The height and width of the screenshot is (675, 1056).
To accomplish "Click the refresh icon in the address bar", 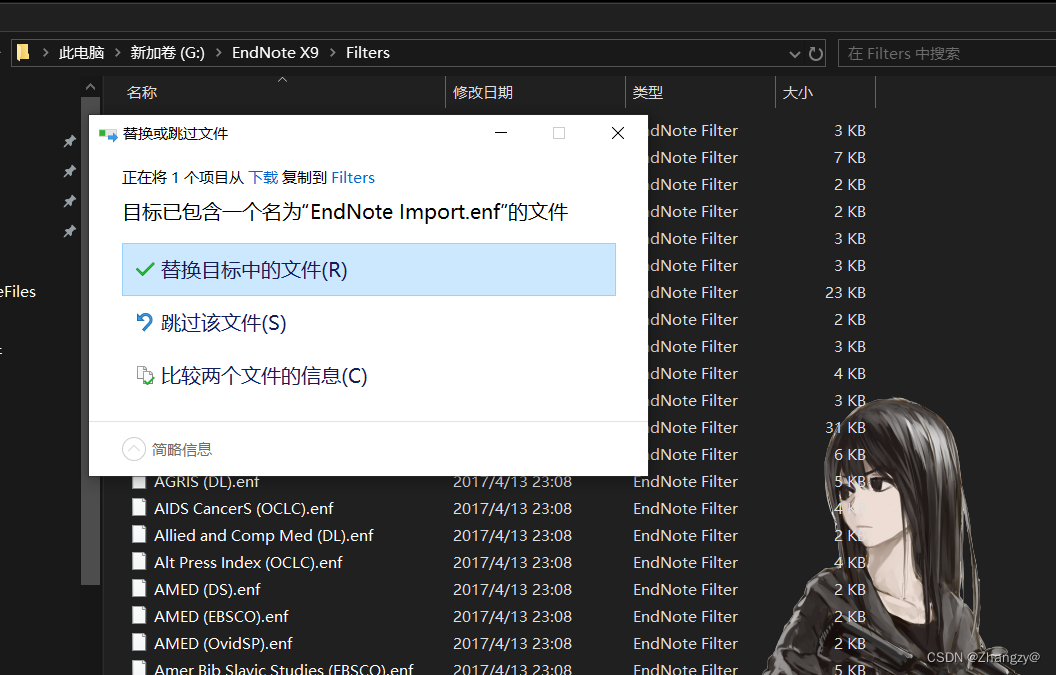I will 816,54.
